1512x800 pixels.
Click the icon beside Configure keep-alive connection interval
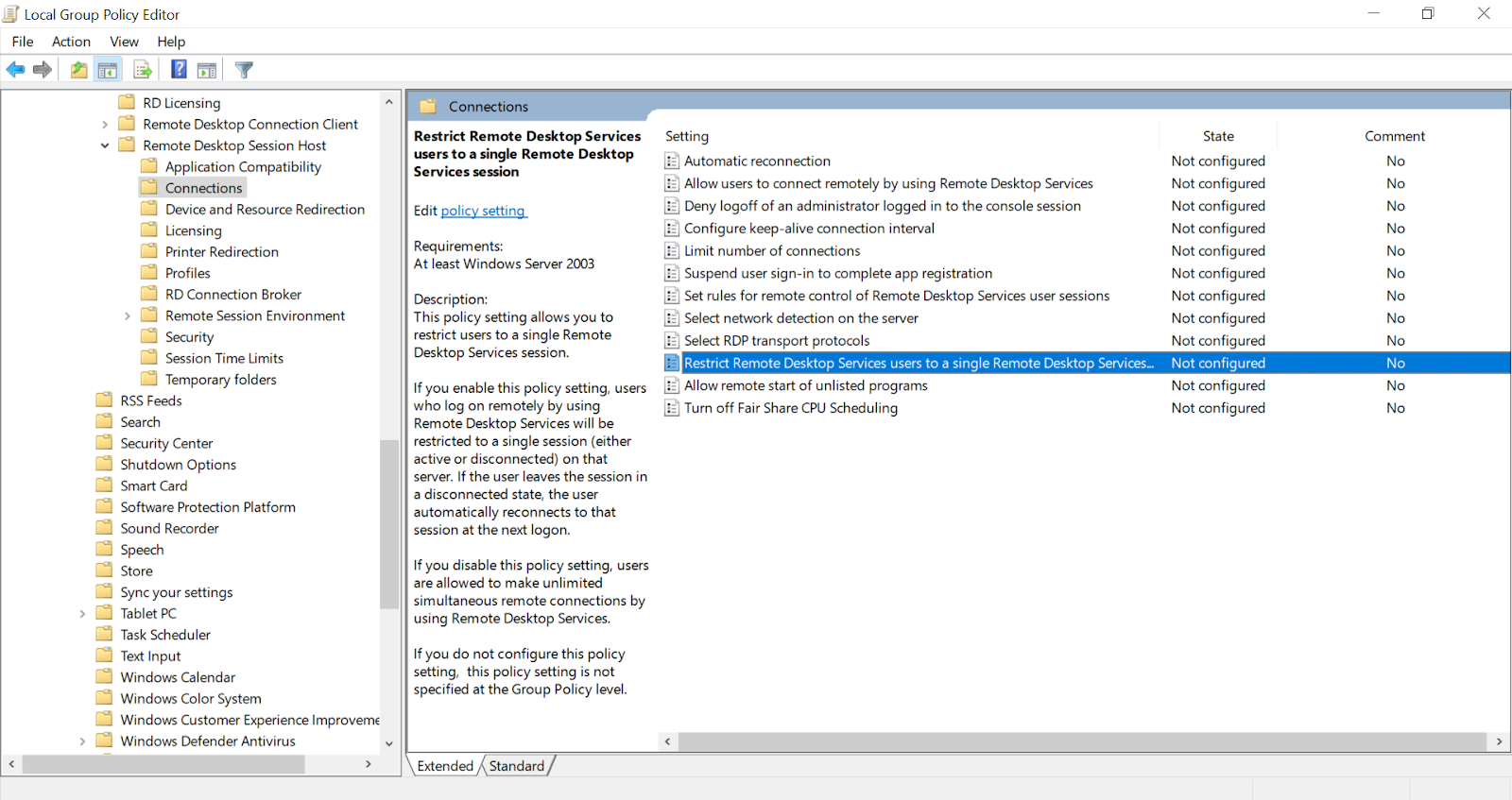coord(672,229)
